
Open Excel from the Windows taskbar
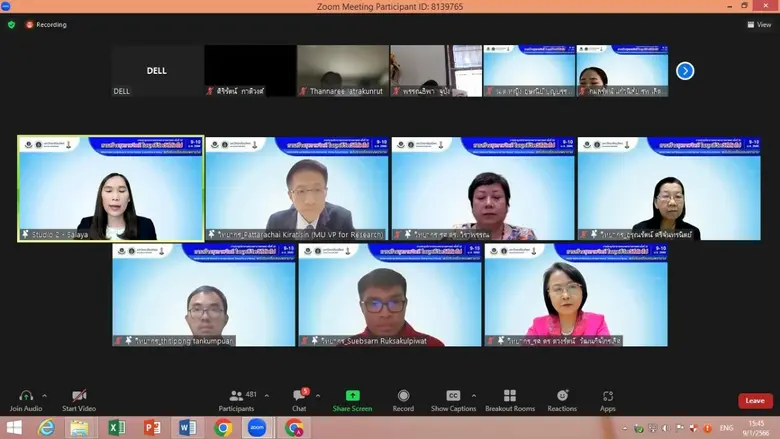(116, 428)
